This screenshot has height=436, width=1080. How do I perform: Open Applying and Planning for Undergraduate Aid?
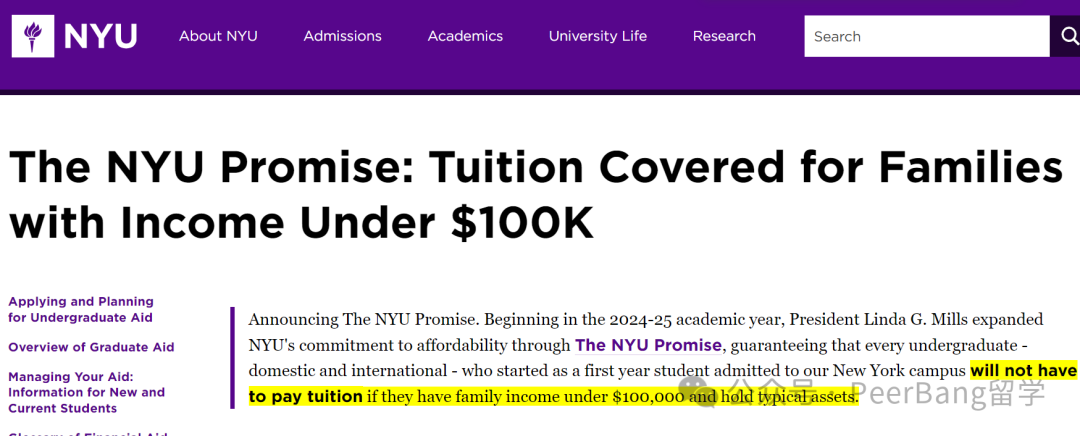pyautogui.click(x=81, y=309)
